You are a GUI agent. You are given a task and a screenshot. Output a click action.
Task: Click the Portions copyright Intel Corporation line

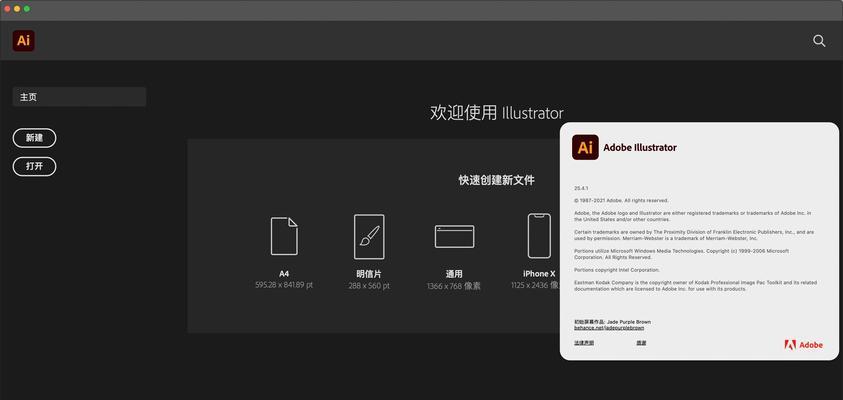pyautogui.click(x=617, y=270)
